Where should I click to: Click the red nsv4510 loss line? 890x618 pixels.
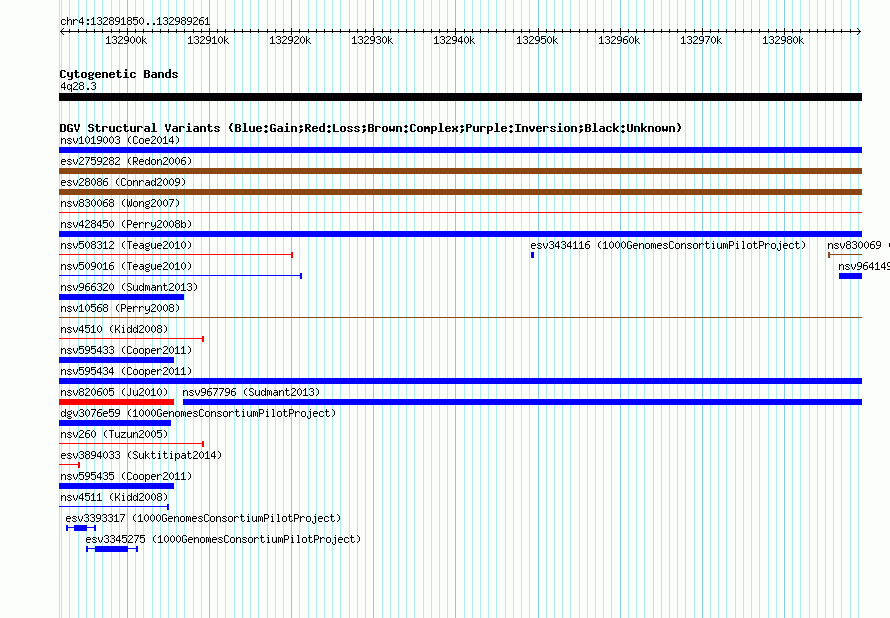(x=132, y=339)
